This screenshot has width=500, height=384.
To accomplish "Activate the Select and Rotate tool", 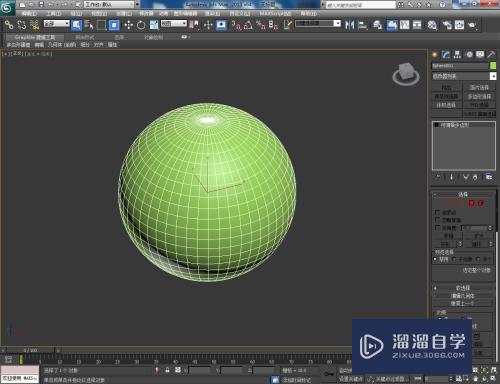I will (x=141, y=25).
